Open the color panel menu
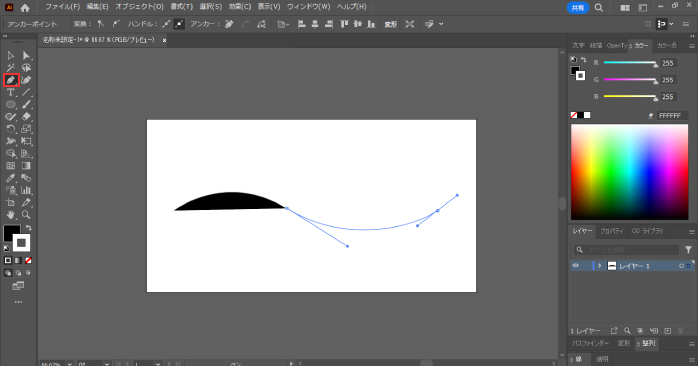Image resolution: width=698 pixels, height=366 pixels. pos(691,45)
